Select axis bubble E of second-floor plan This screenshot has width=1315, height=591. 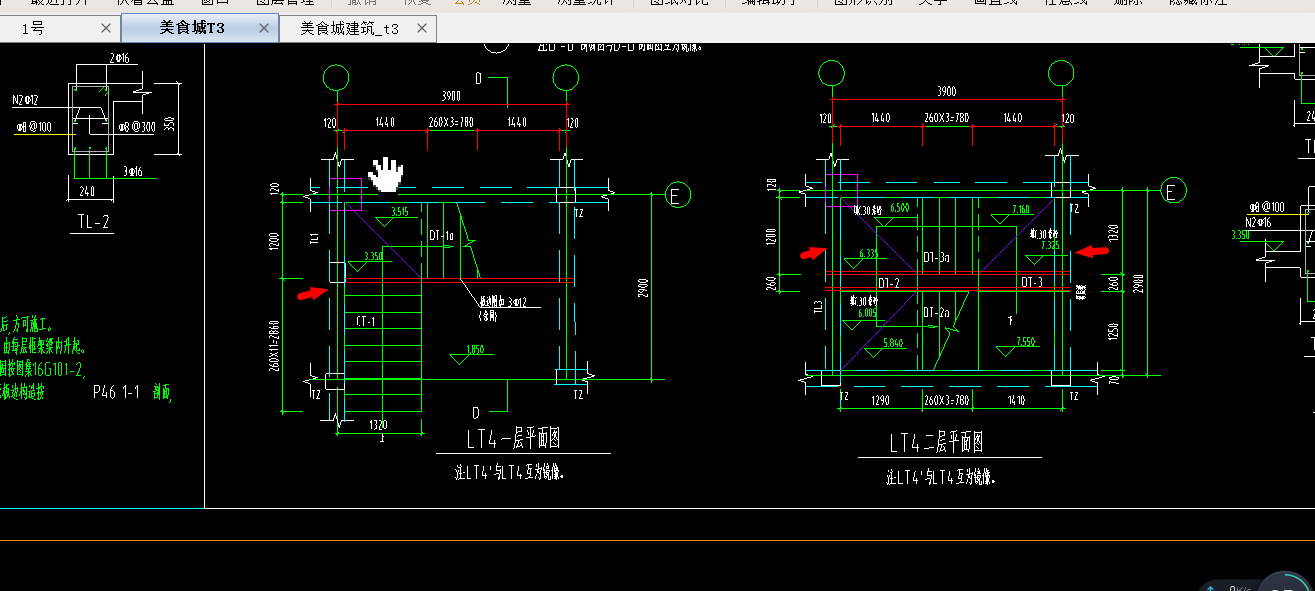pyautogui.click(x=1174, y=189)
